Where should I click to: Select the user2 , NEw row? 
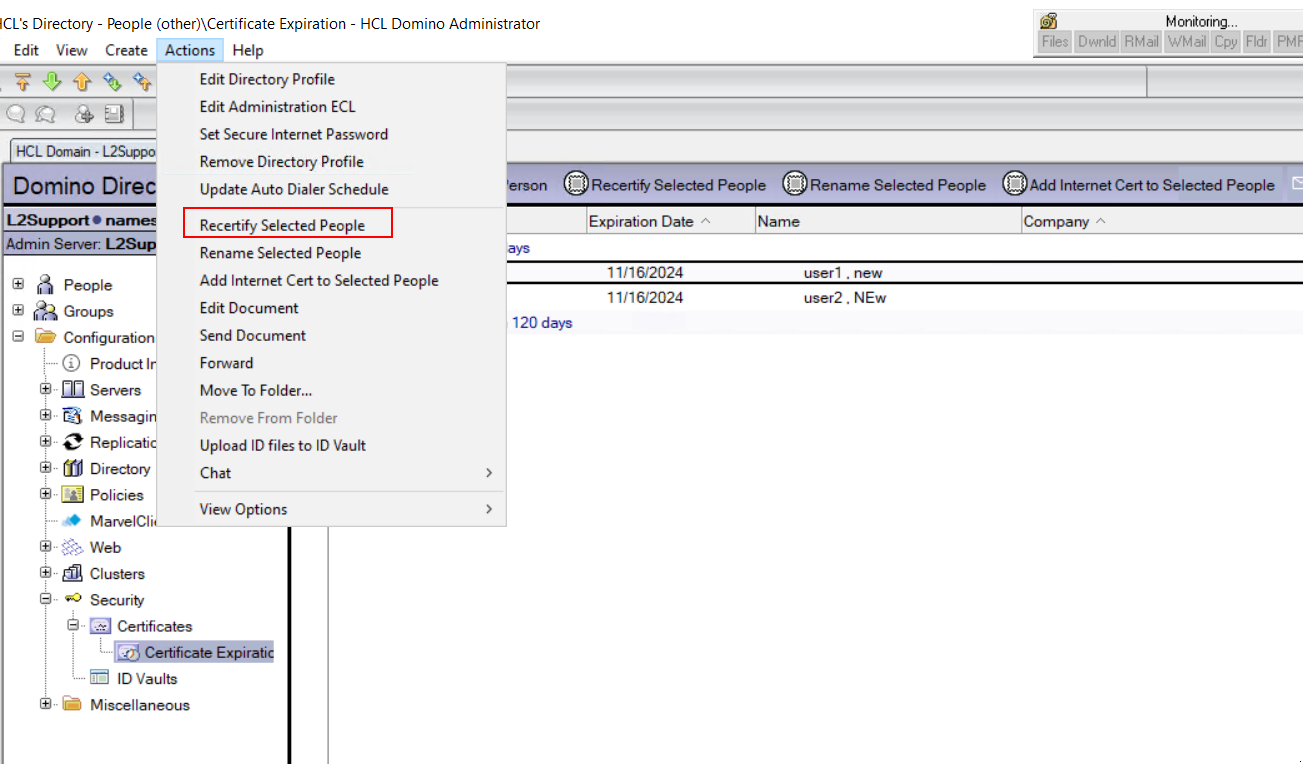(x=815, y=297)
